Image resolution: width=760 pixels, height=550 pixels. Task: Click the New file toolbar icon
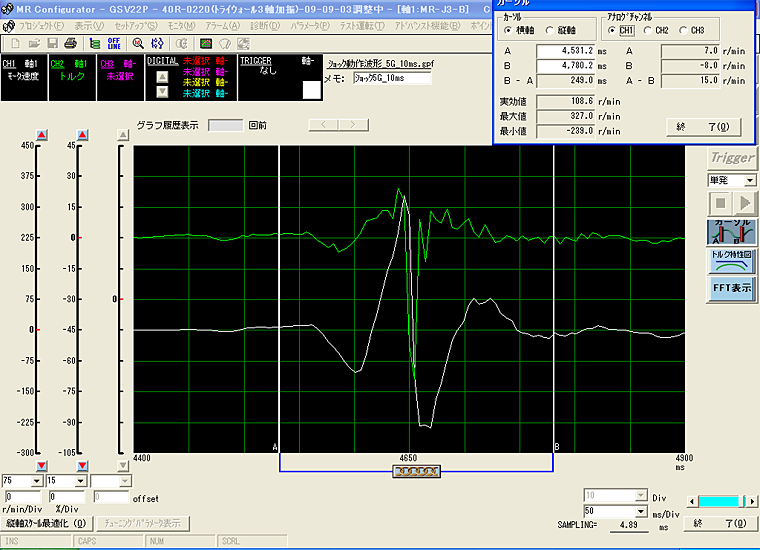click(x=16, y=44)
